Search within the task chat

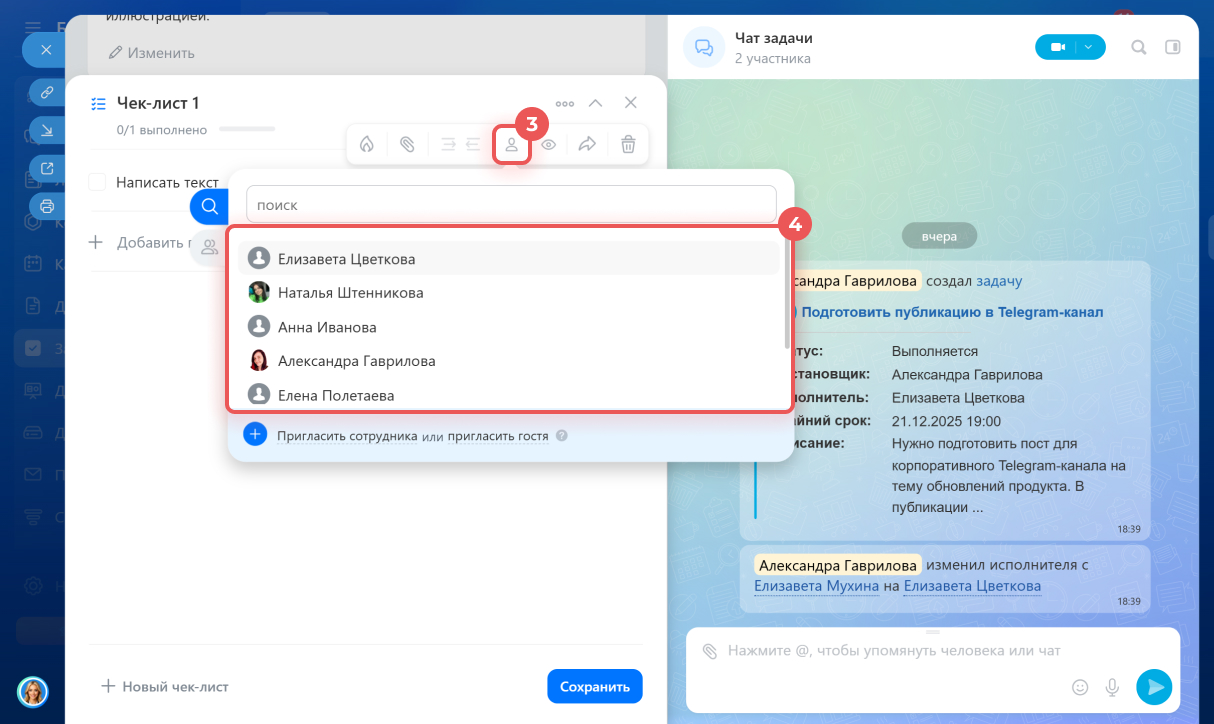pos(1138,47)
